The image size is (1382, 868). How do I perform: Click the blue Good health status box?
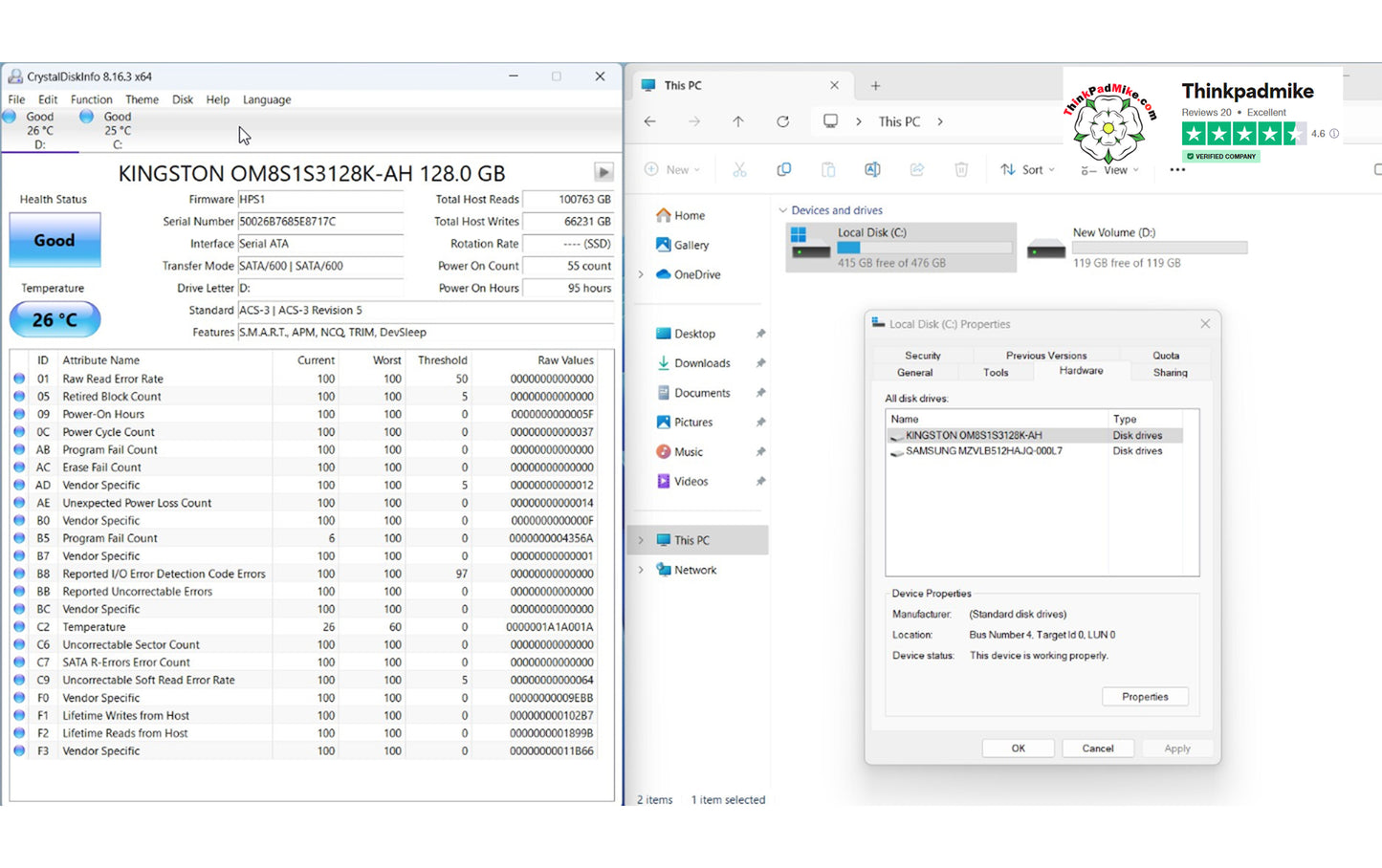tap(55, 240)
